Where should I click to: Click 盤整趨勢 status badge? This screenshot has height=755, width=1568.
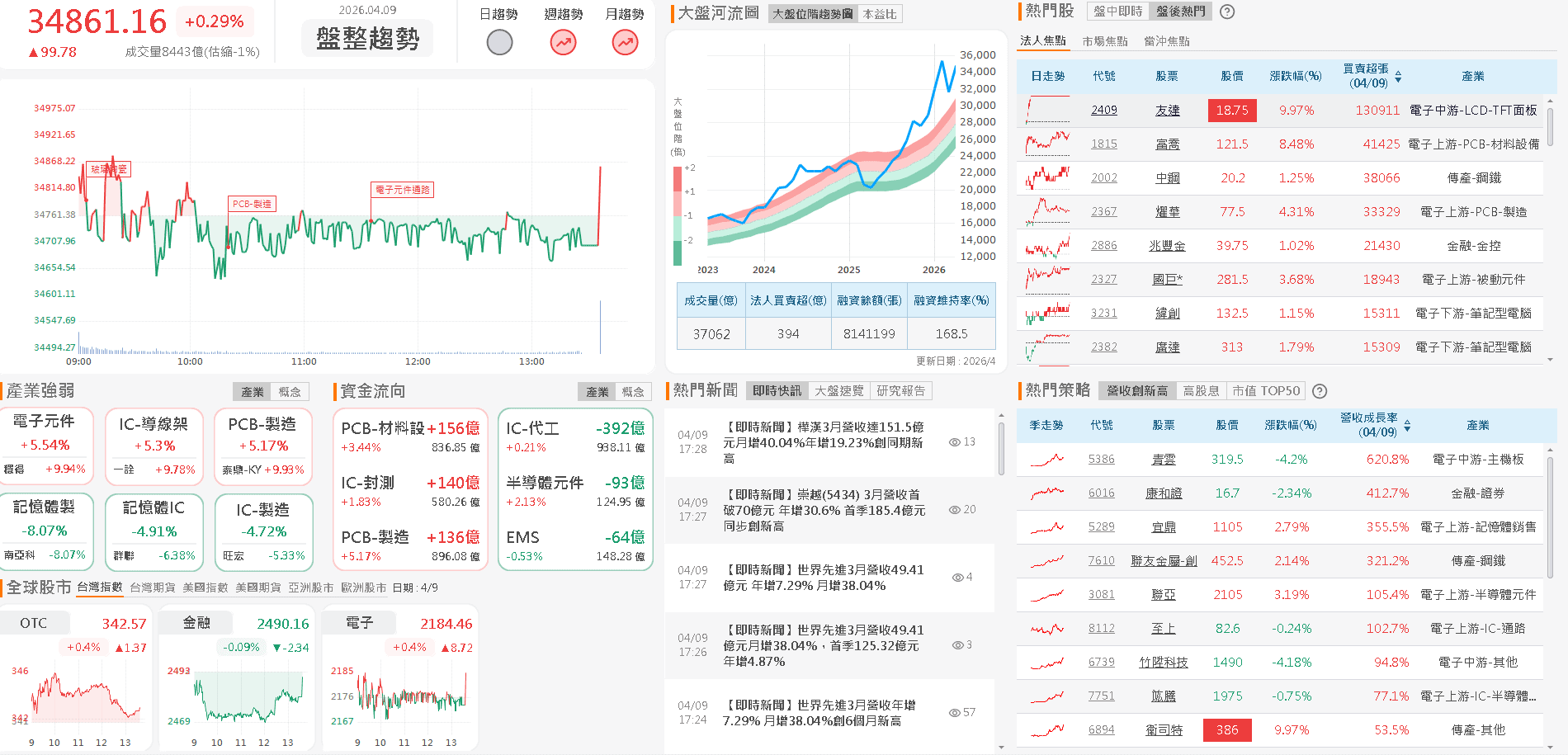pyautogui.click(x=368, y=39)
